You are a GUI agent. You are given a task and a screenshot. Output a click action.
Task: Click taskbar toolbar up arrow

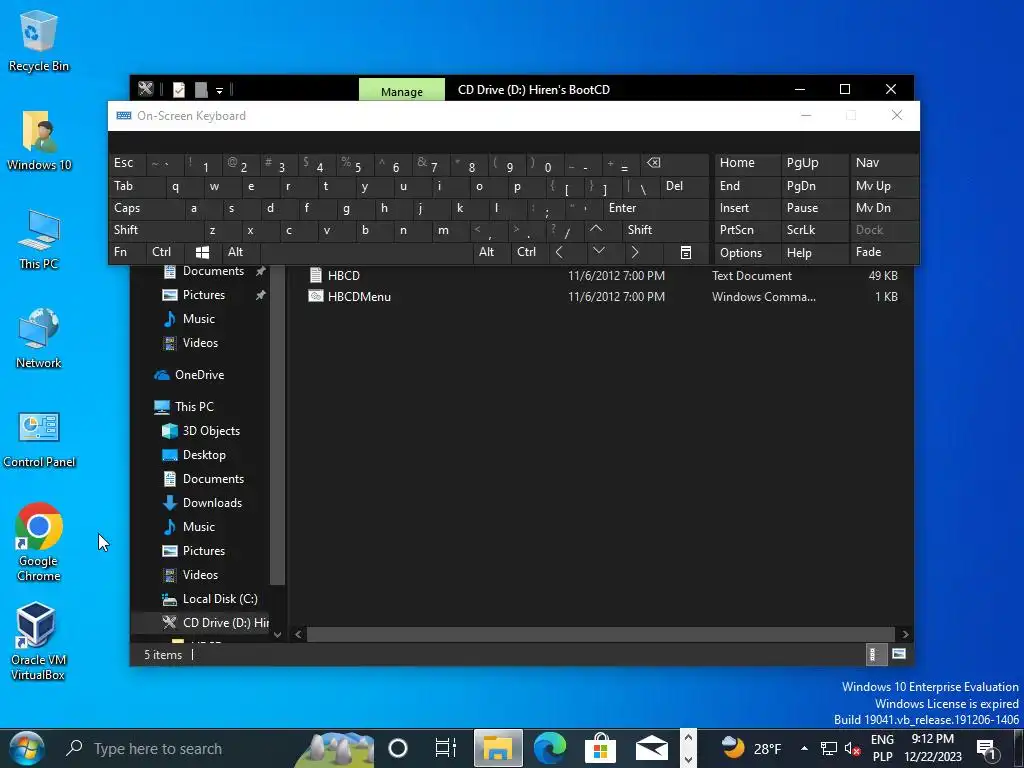(x=688, y=739)
